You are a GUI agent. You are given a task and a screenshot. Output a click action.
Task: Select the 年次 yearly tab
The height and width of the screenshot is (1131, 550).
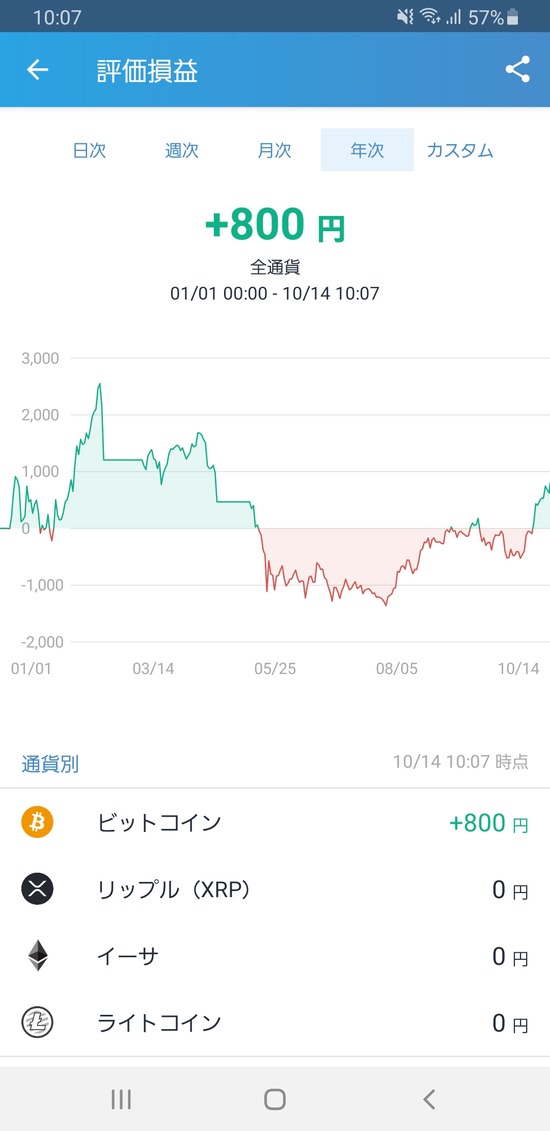[x=367, y=150]
